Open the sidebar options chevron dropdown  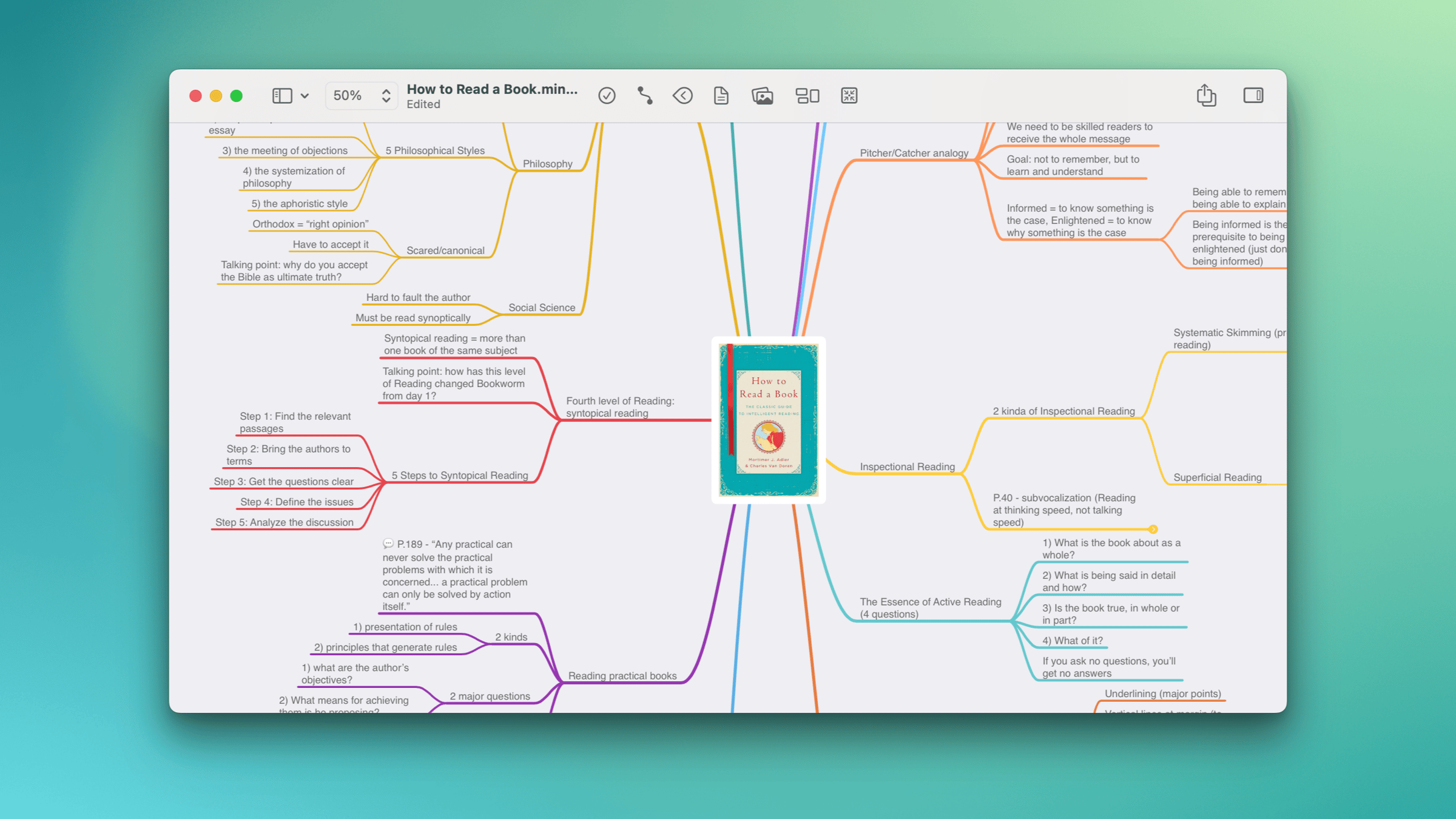point(305,96)
